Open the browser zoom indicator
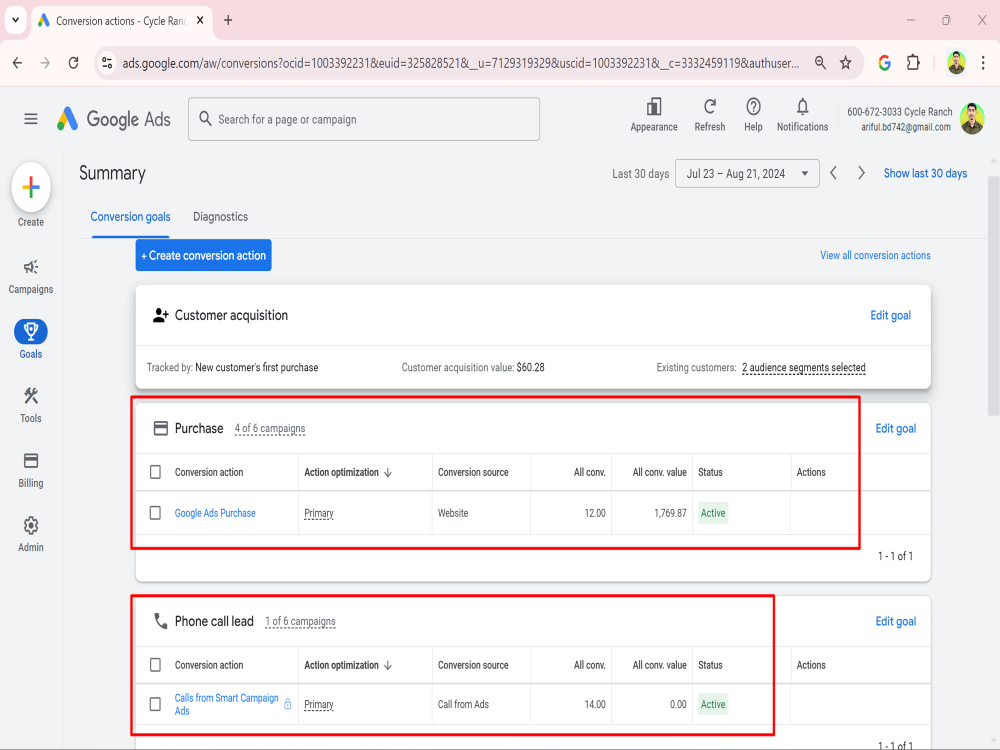The width and height of the screenshot is (1000, 750). point(820,62)
